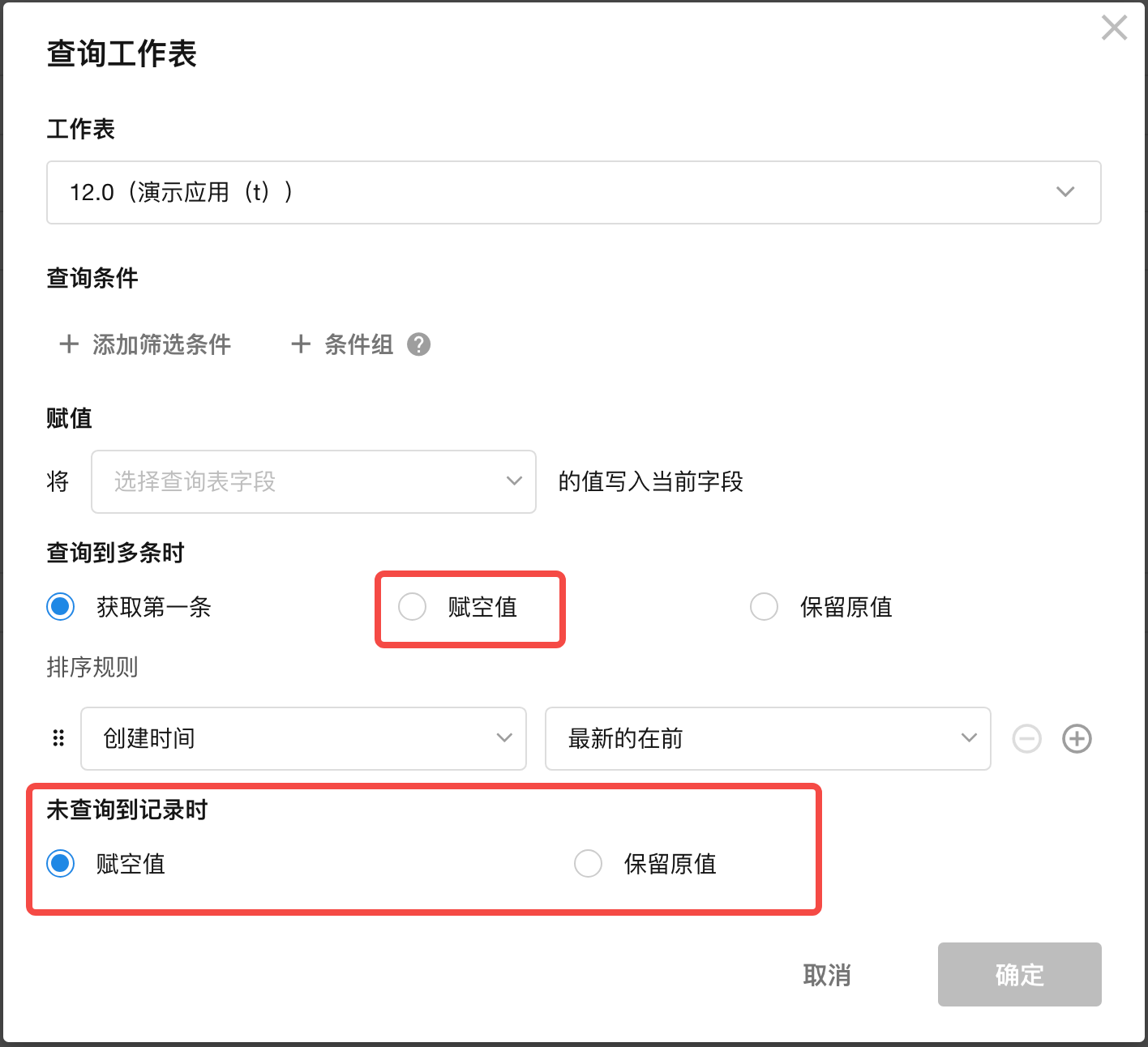The height and width of the screenshot is (1047, 1148).
Task: Click the help question mark beside 条件组
Action: [418, 344]
